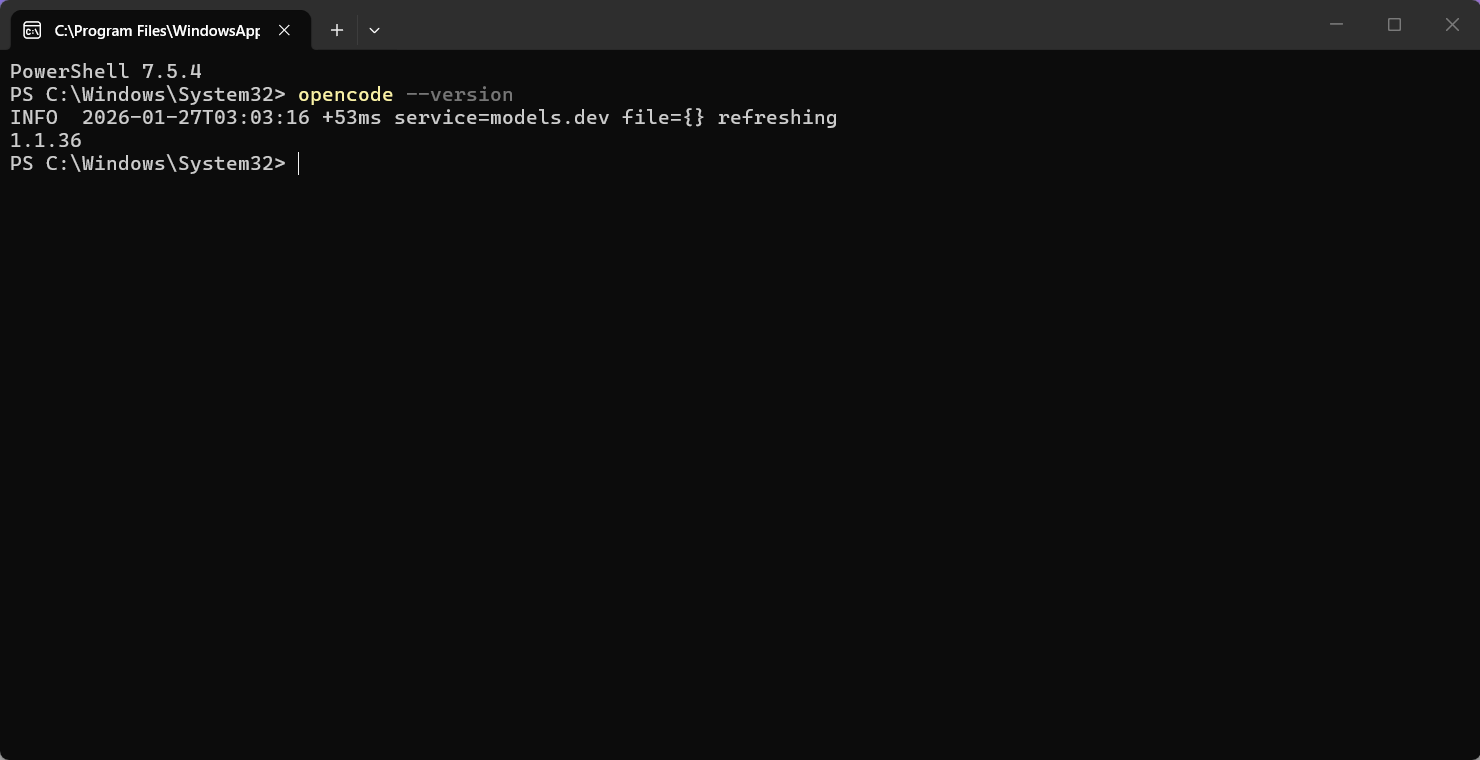Click the file={} text in output
Screen dimensions: 1480x760
664,118
